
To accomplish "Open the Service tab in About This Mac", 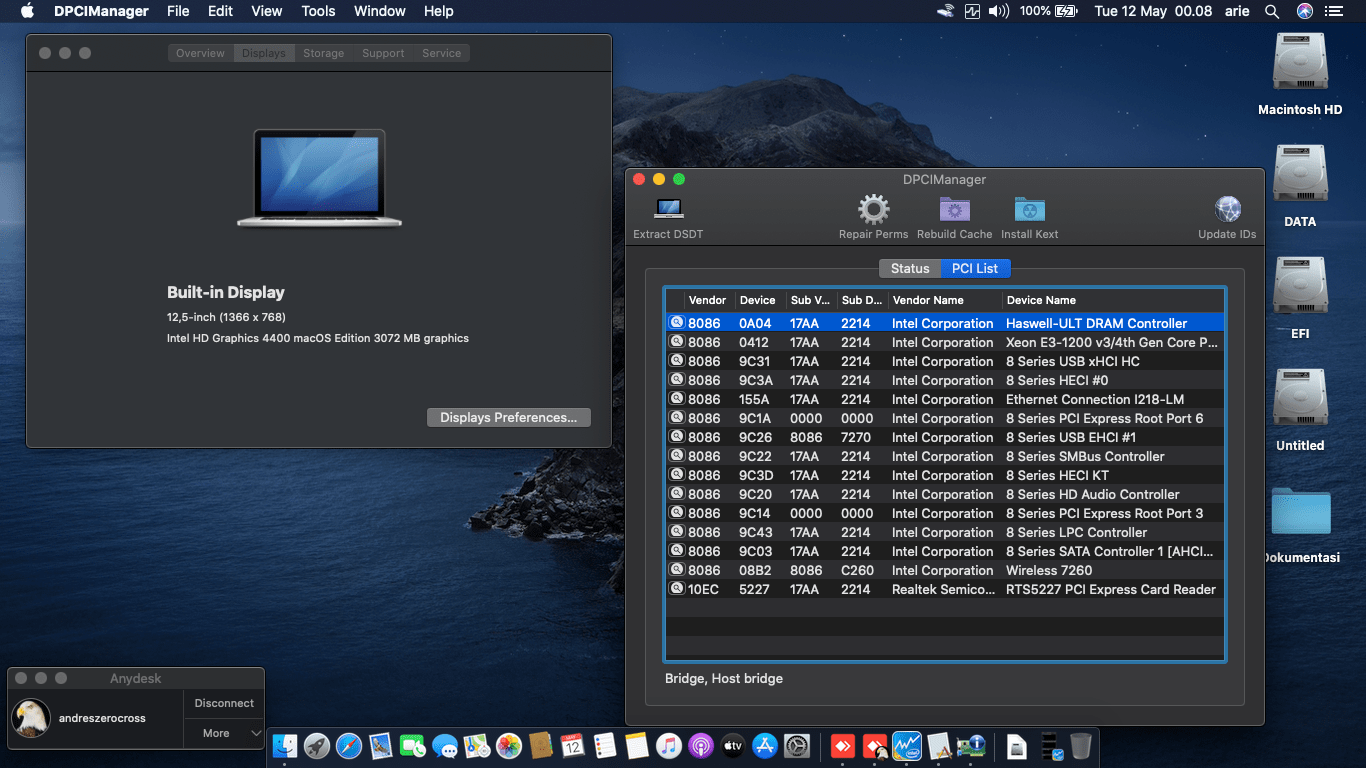I will click(x=442, y=53).
